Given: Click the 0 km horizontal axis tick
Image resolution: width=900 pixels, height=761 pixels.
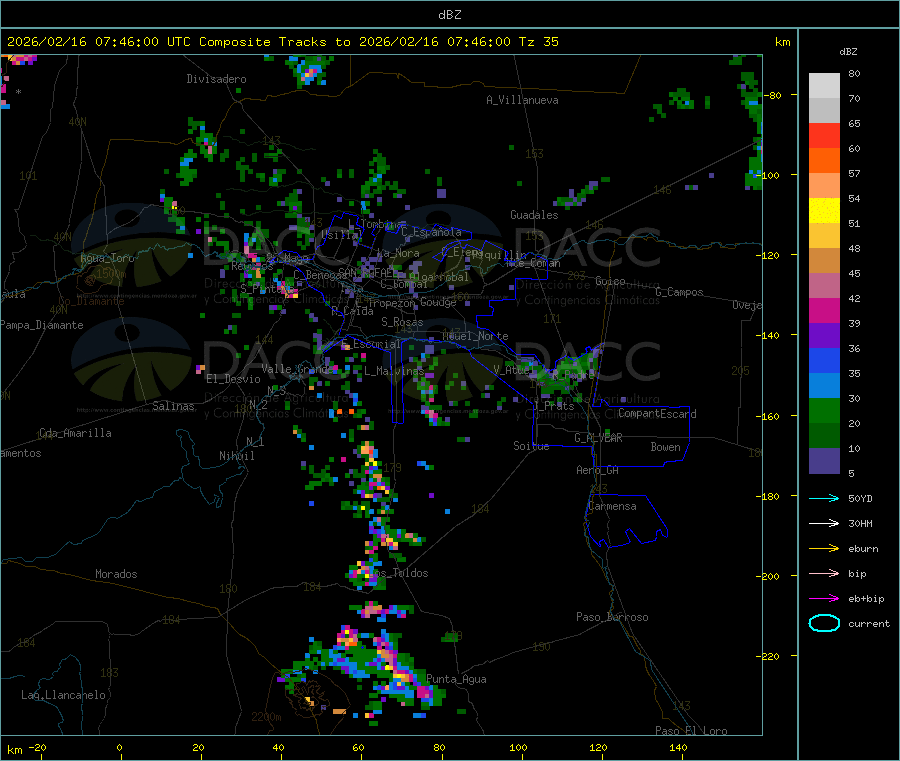Looking at the screenshot, I should click(119, 747).
